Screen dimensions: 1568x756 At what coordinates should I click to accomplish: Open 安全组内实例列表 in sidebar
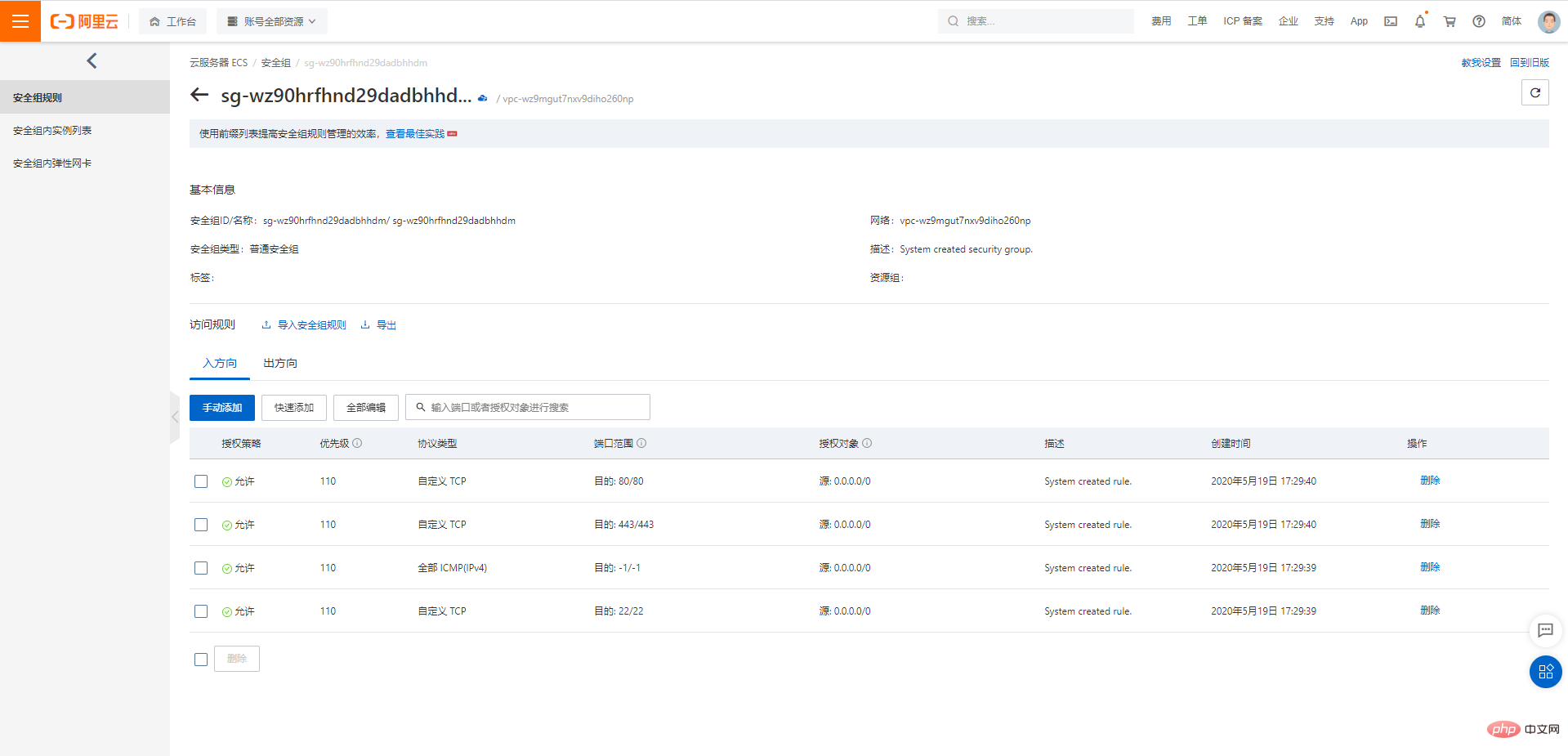pyautogui.click(x=52, y=131)
